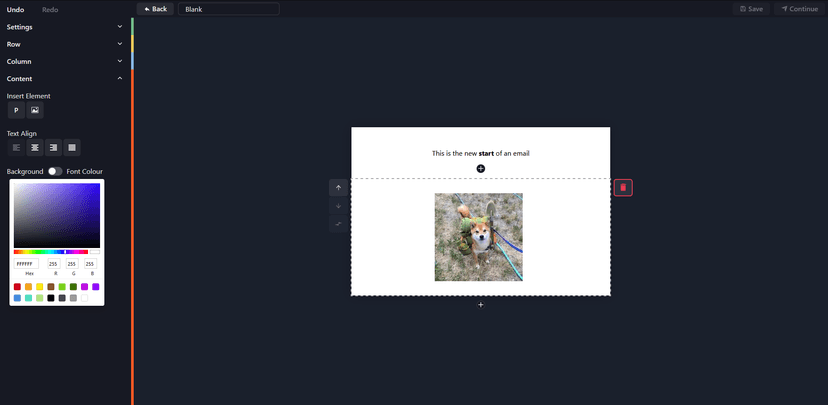Viewport: 828px width, 405px height.
Task: Click Undo in the top bar
Action: click(x=17, y=9)
